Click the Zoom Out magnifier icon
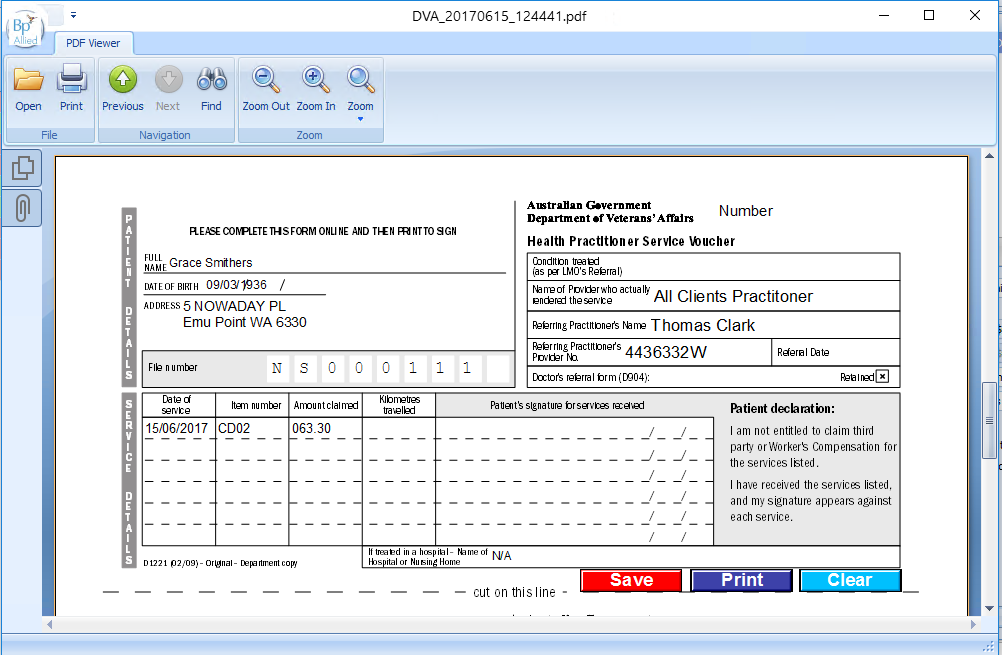 tap(265, 79)
